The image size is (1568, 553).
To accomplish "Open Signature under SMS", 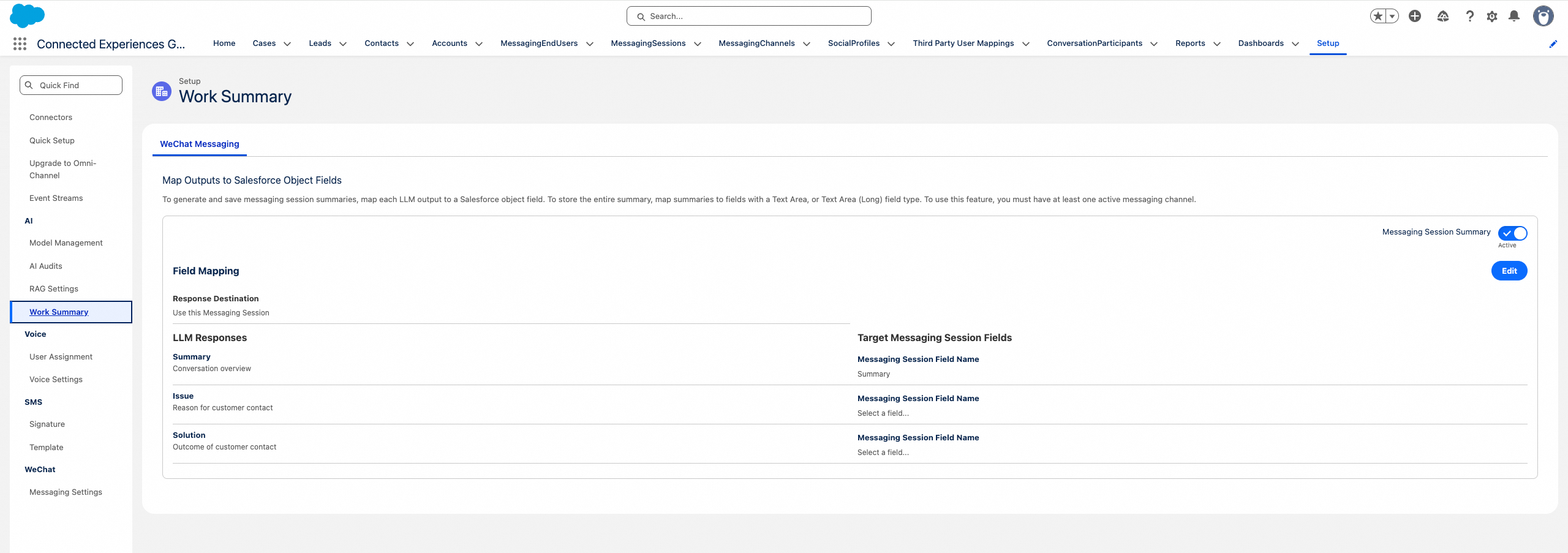I will [x=47, y=424].
